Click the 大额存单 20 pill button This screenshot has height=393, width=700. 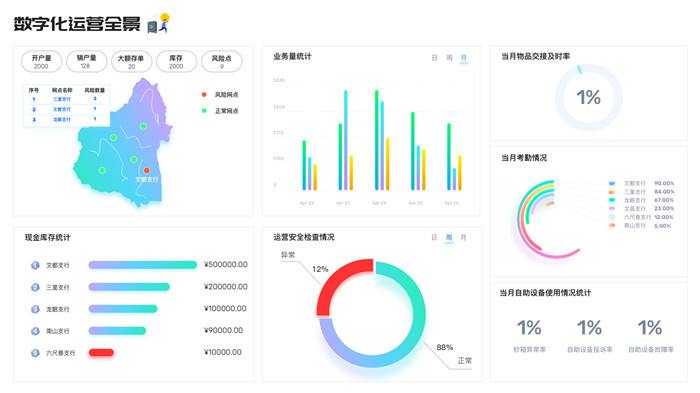(x=131, y=62)
